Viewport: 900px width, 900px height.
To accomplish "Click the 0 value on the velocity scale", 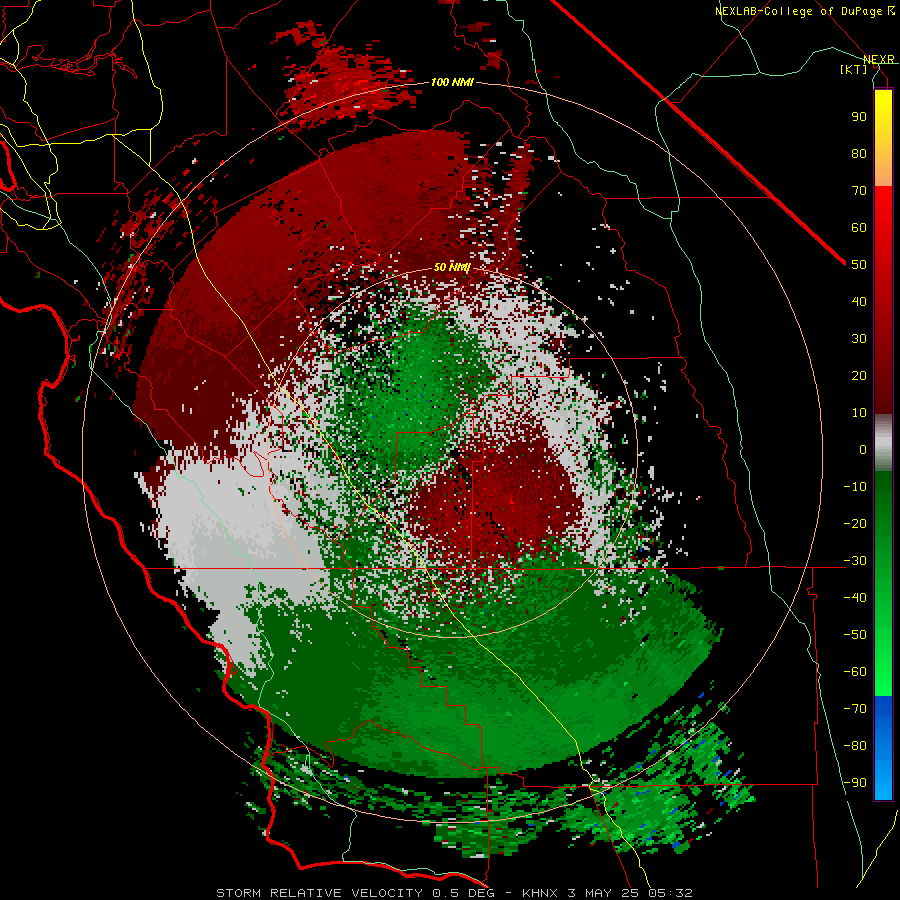I will pyautogui.click(x=863, y=450).
